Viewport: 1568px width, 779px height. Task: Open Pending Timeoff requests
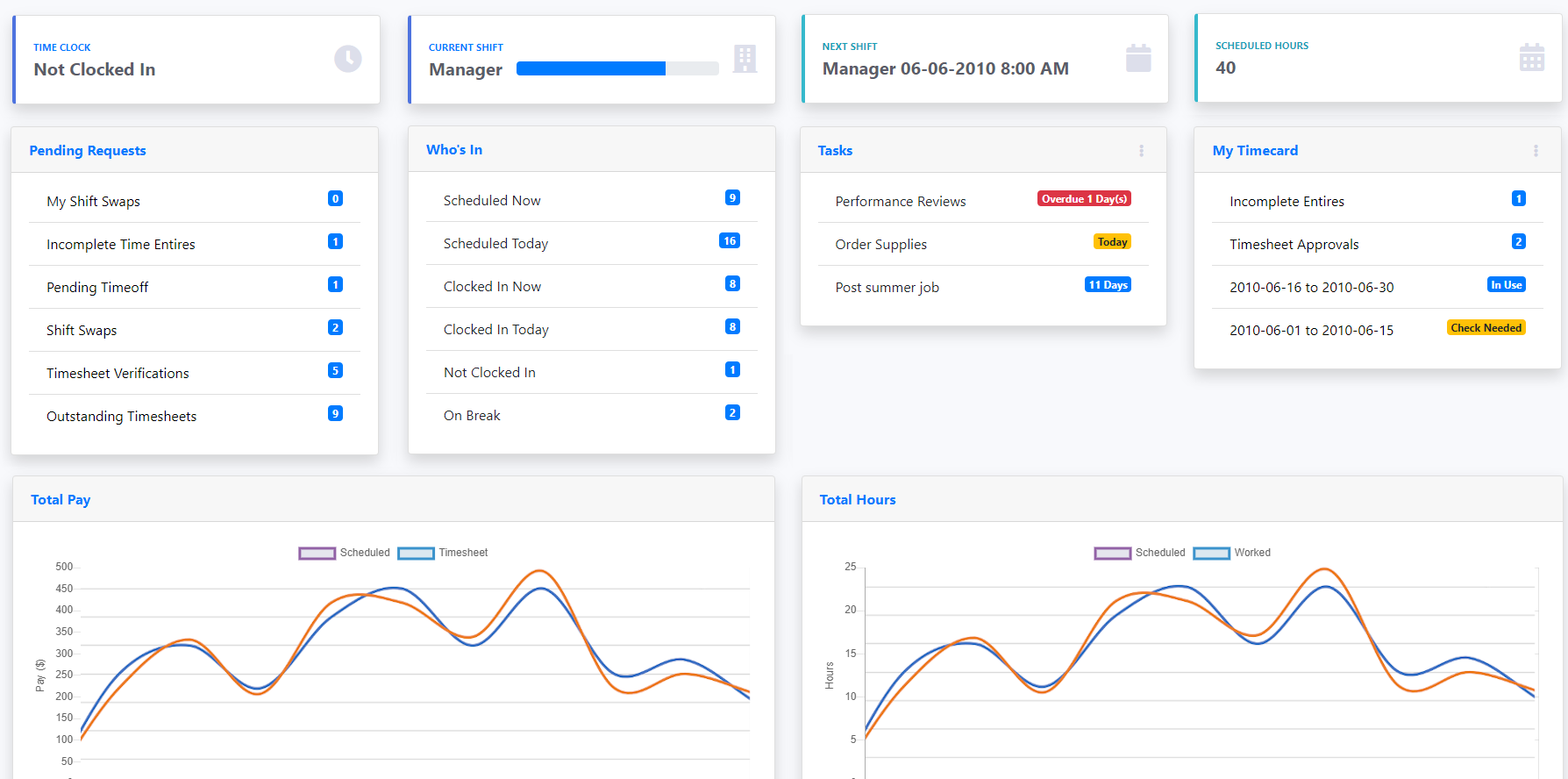[195, 287]
